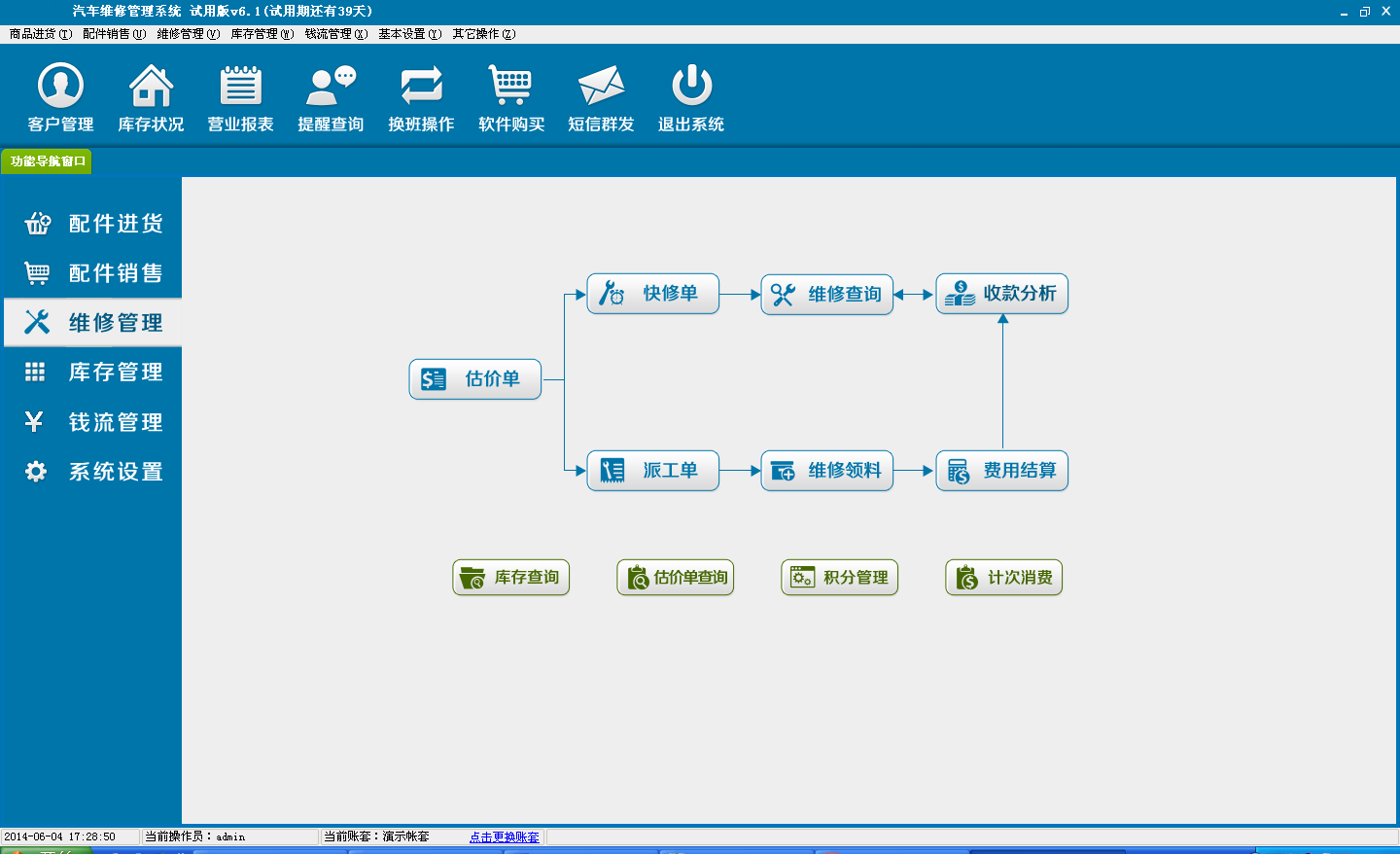Click the 库存状况 house icon
Screen dimensions: 1400x854
pyautogui.click(x=151, y=87)
